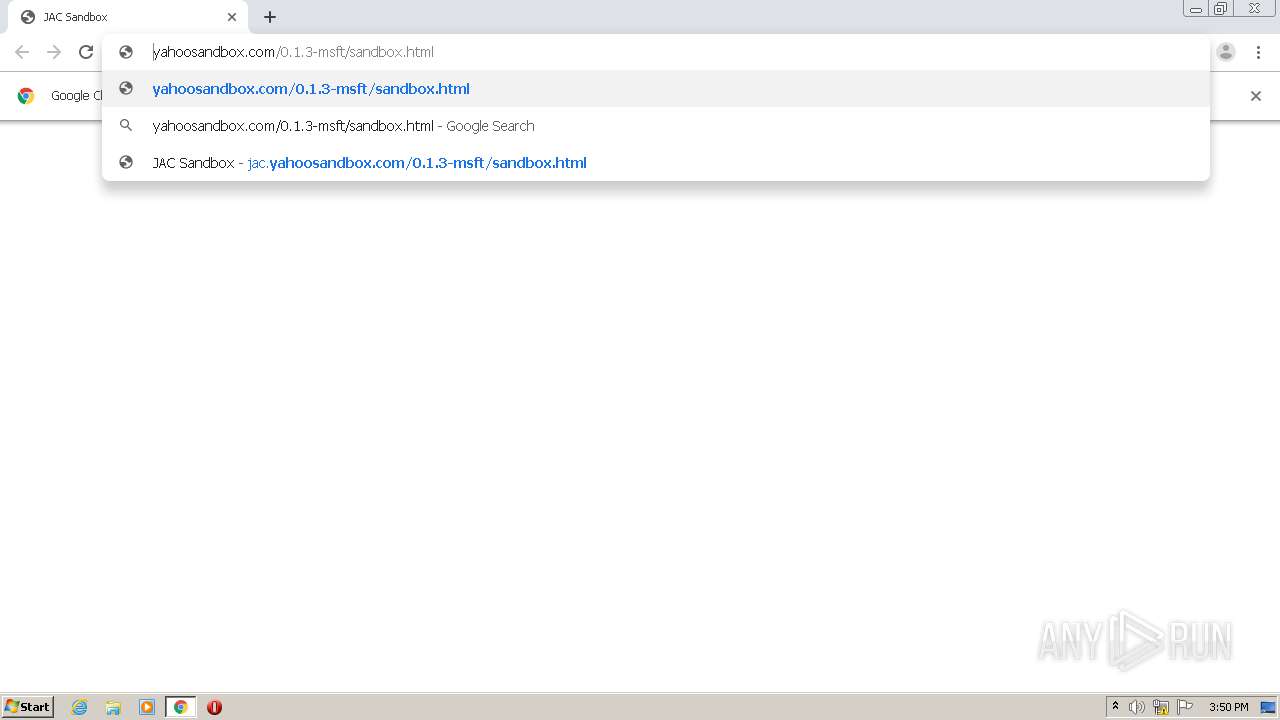This screenshot has height=720, width=1280.
Task: Restore down the Chrome window
Action: tap(1221, 9)
